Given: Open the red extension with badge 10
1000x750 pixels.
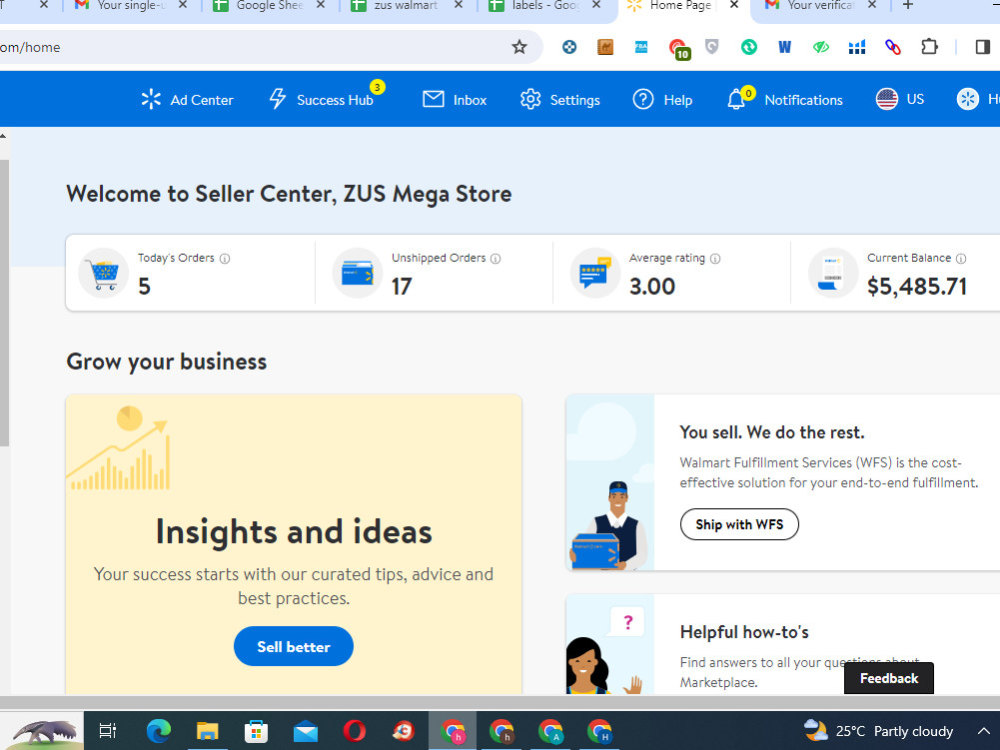Looking at the screenshot, I should (679, 48).
